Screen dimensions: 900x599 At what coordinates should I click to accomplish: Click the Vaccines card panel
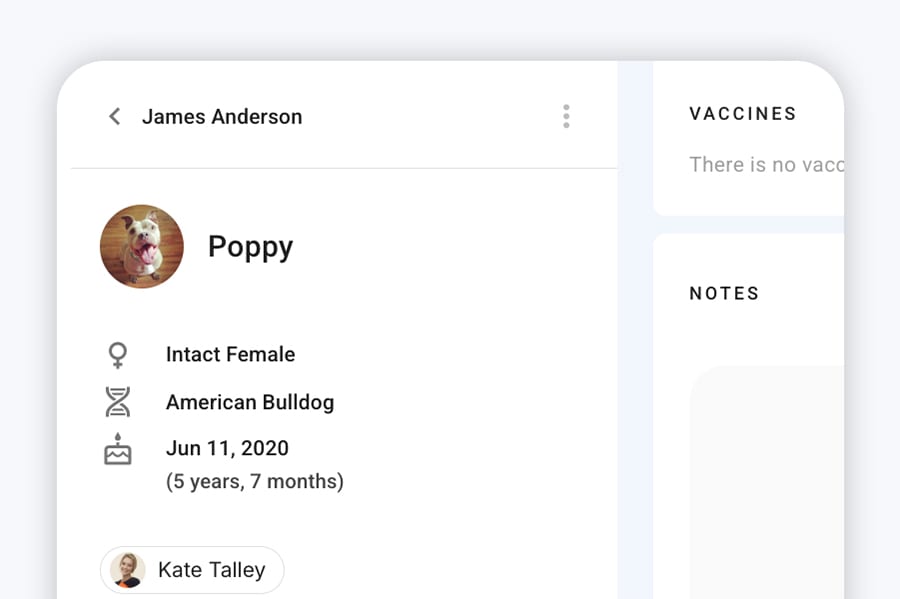(748, 138)
